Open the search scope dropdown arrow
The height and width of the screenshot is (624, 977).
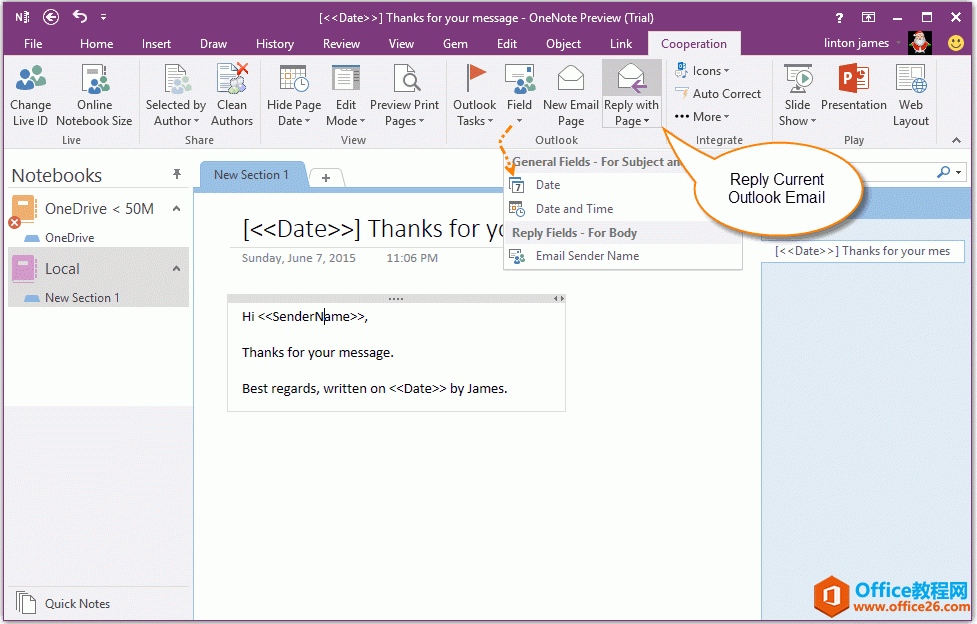click(x=958, y=172)
